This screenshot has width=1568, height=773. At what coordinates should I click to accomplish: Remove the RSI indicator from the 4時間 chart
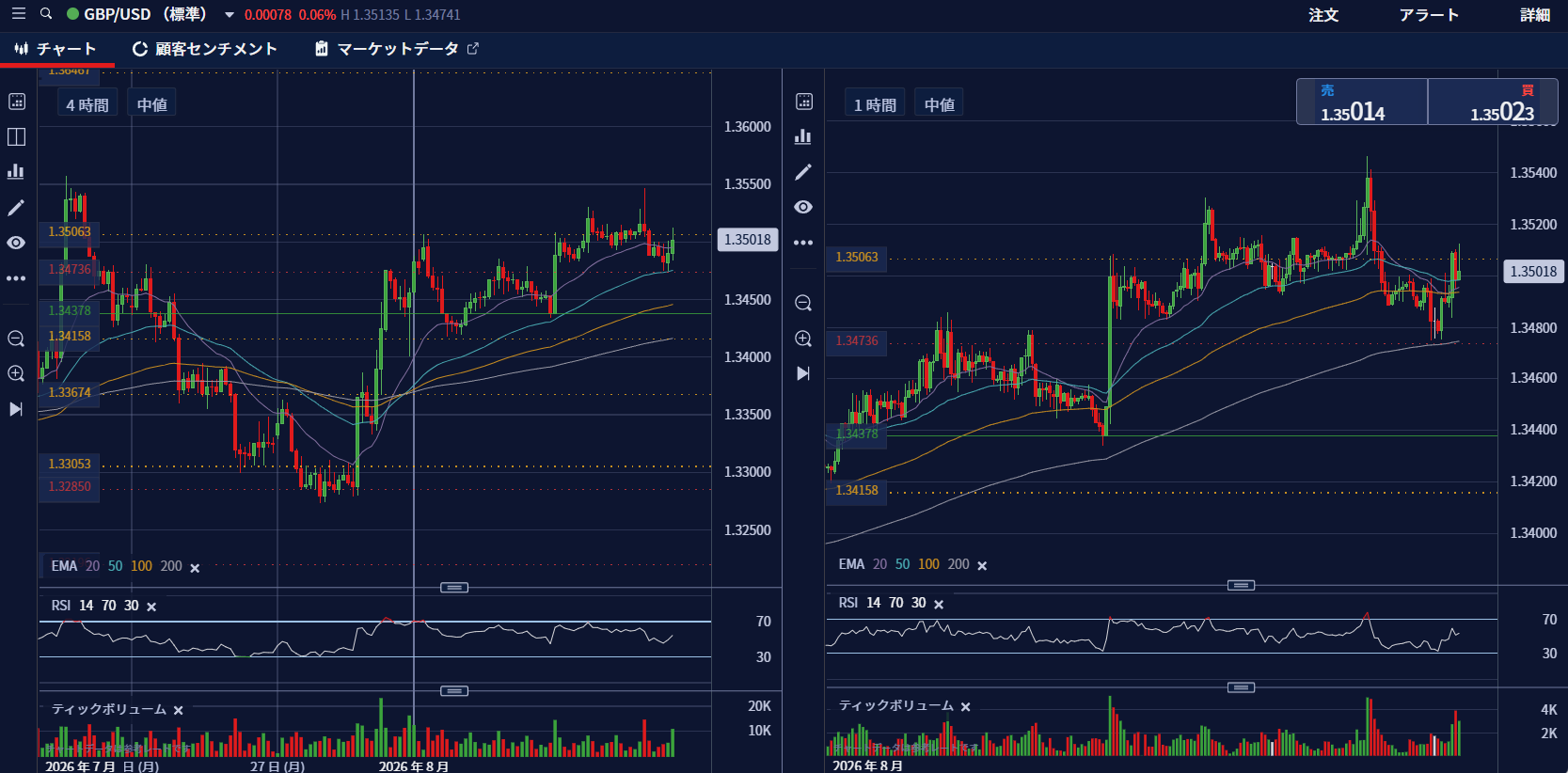click(x=151, y=607)
